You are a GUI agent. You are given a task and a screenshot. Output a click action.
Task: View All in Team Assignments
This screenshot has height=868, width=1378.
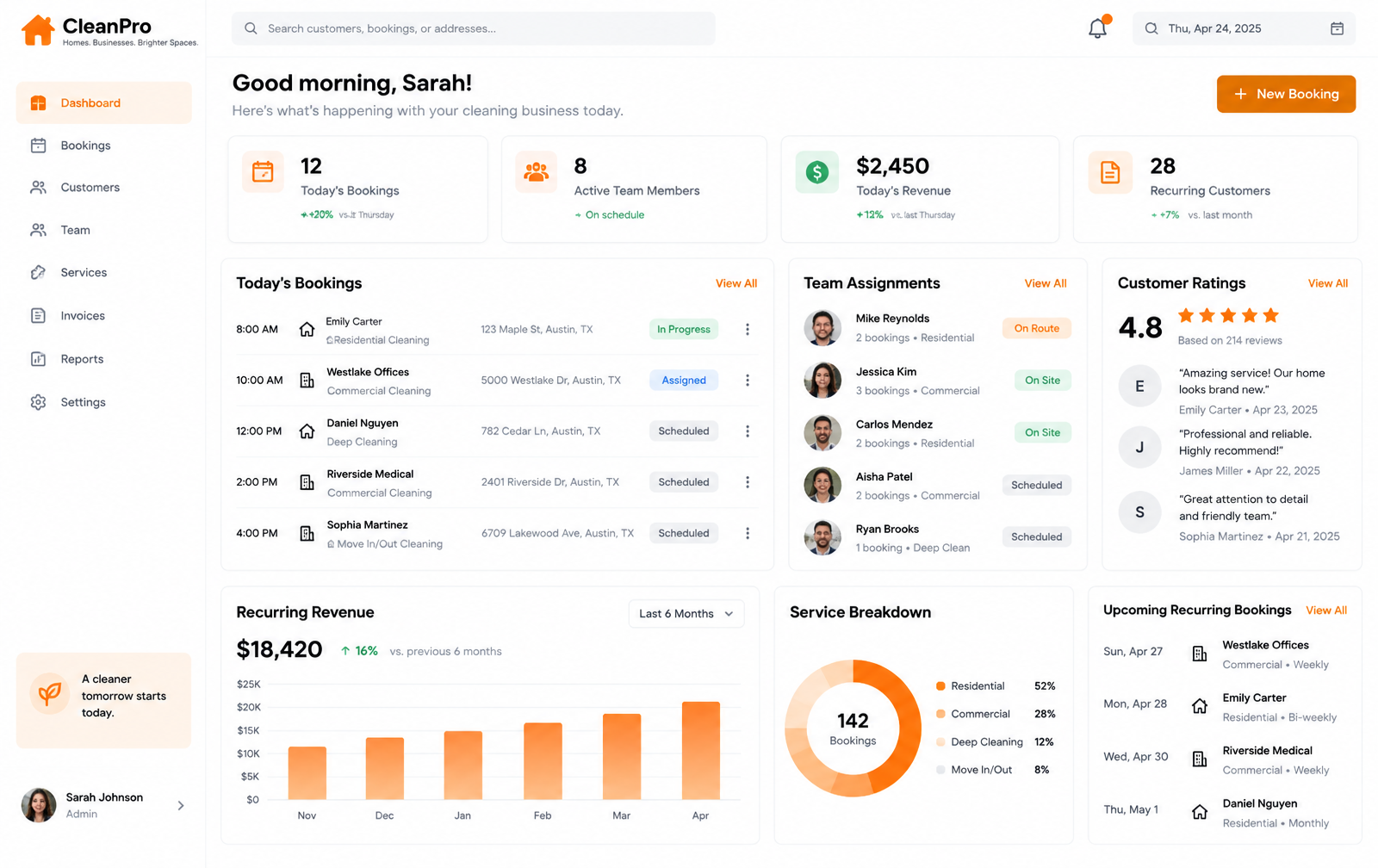[x=1046, y=283]
